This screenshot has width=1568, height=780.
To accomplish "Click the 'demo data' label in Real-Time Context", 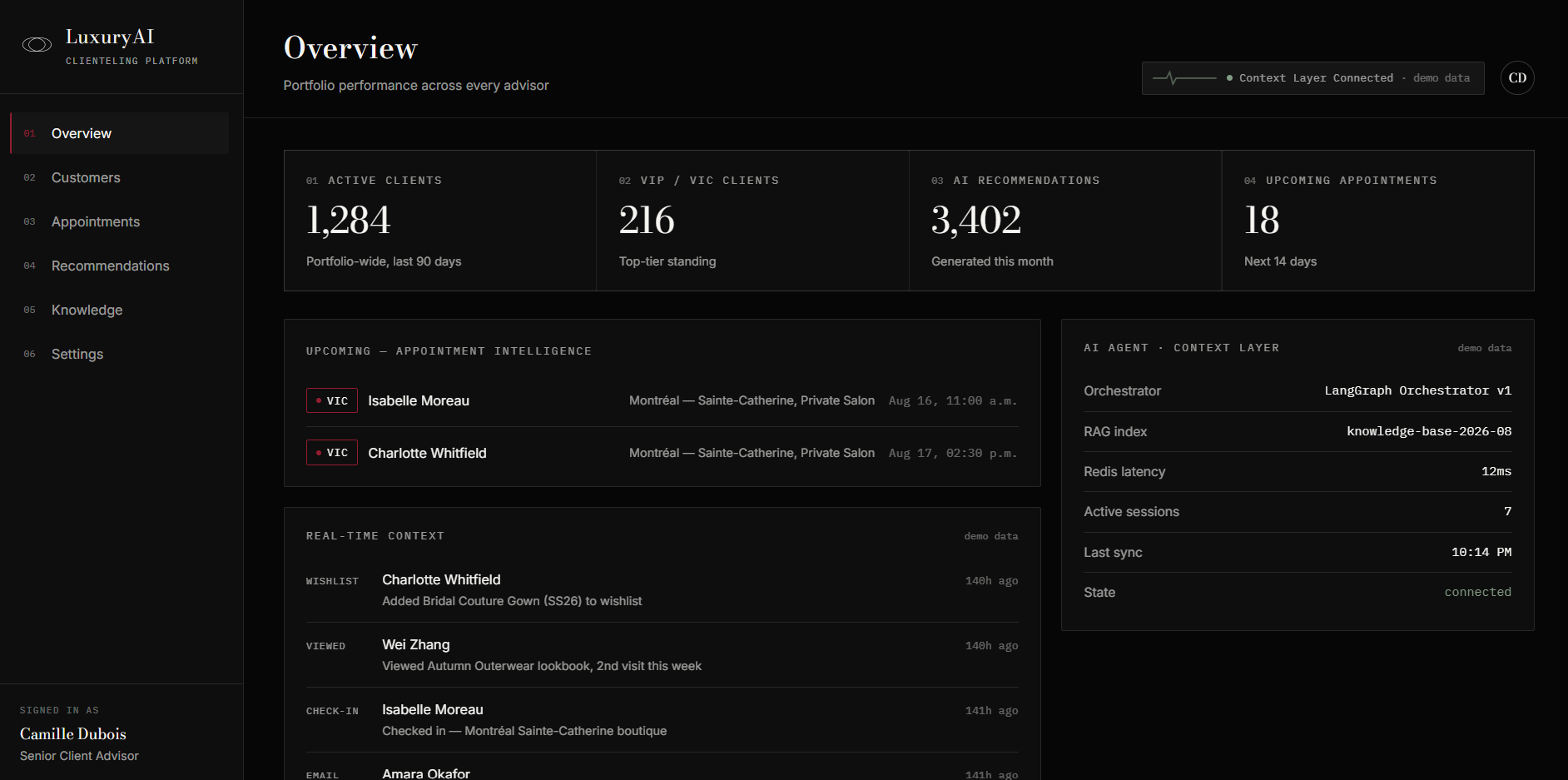I will [x=990, y=536].
